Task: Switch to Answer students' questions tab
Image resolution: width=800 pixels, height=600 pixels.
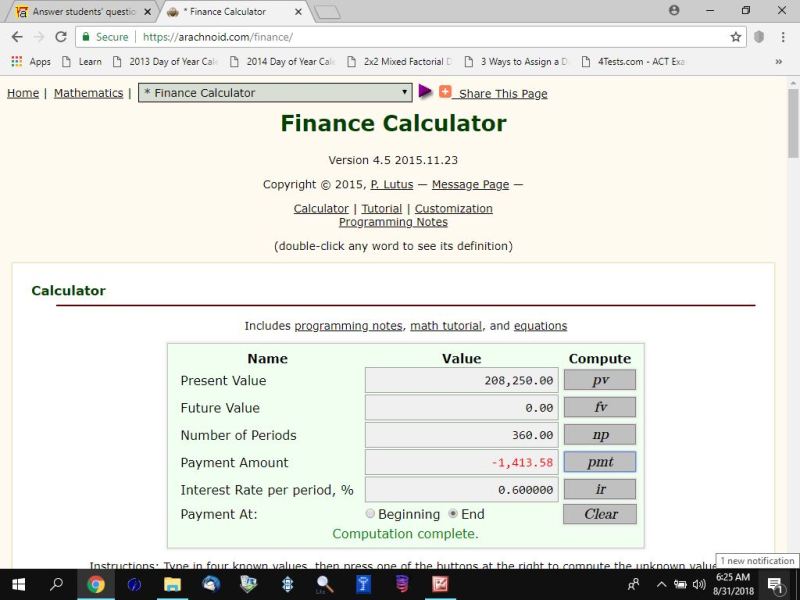Action: coord(84,11)
